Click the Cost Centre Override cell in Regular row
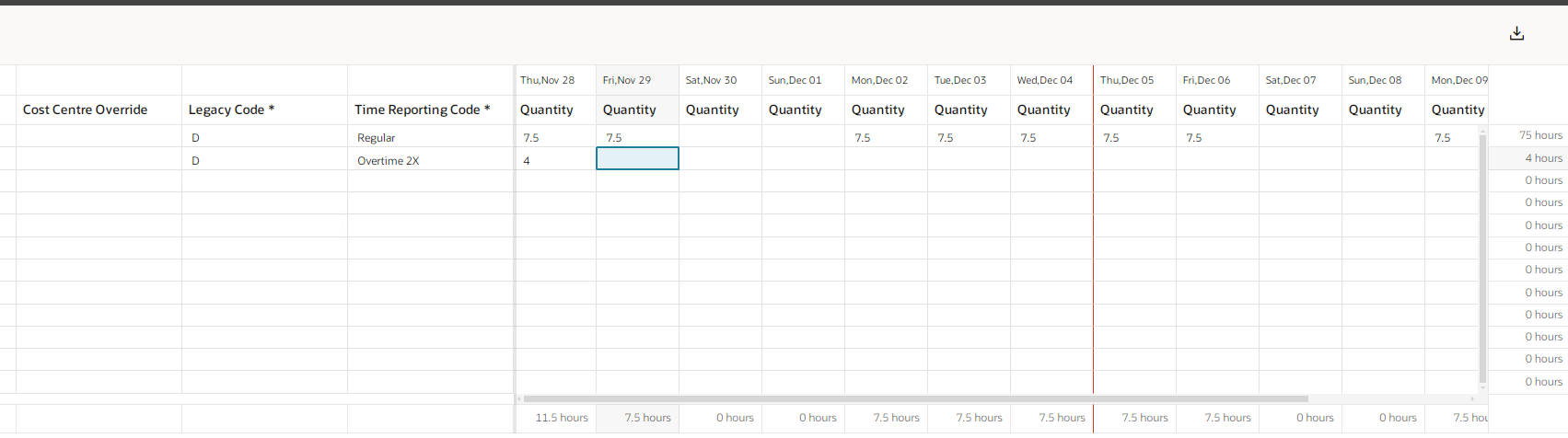 (99, 137)
